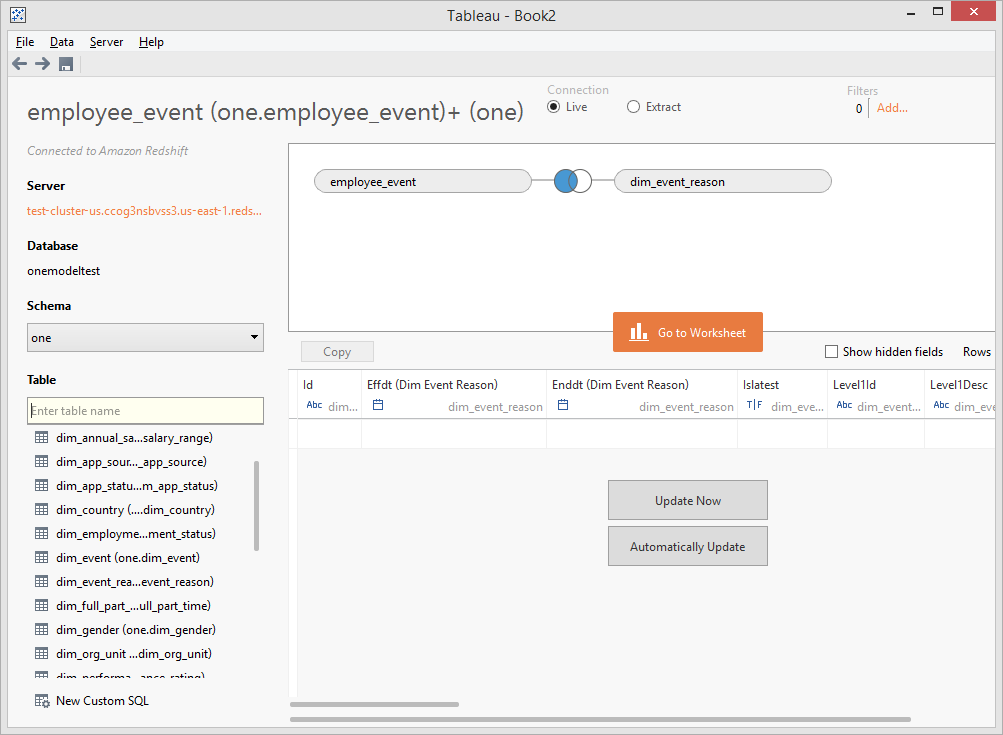Click table icon beside dim_full_part_...ull_part_time)

click(x=42, y=606)
